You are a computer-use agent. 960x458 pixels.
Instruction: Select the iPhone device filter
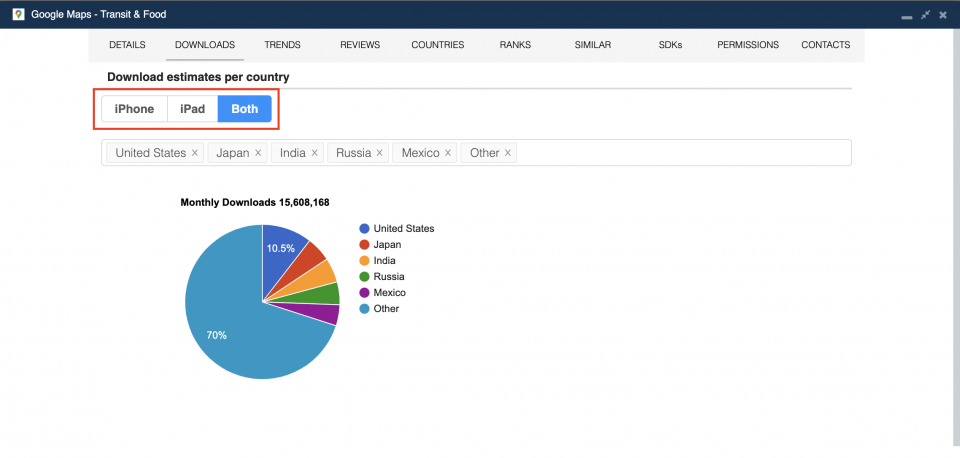point(134,109)
